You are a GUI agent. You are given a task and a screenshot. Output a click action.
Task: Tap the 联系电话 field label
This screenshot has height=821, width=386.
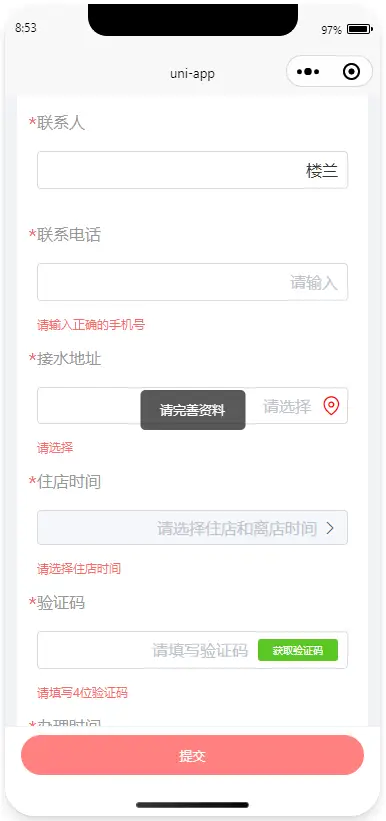point(69,235)
